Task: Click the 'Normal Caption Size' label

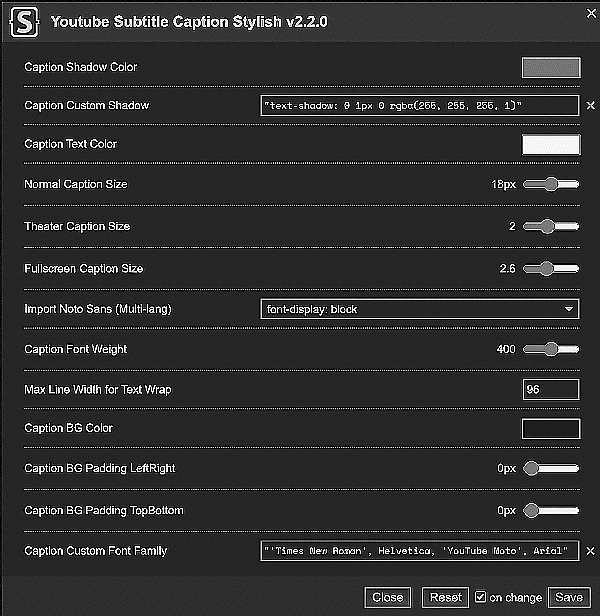Action: [x=76, y=184]
